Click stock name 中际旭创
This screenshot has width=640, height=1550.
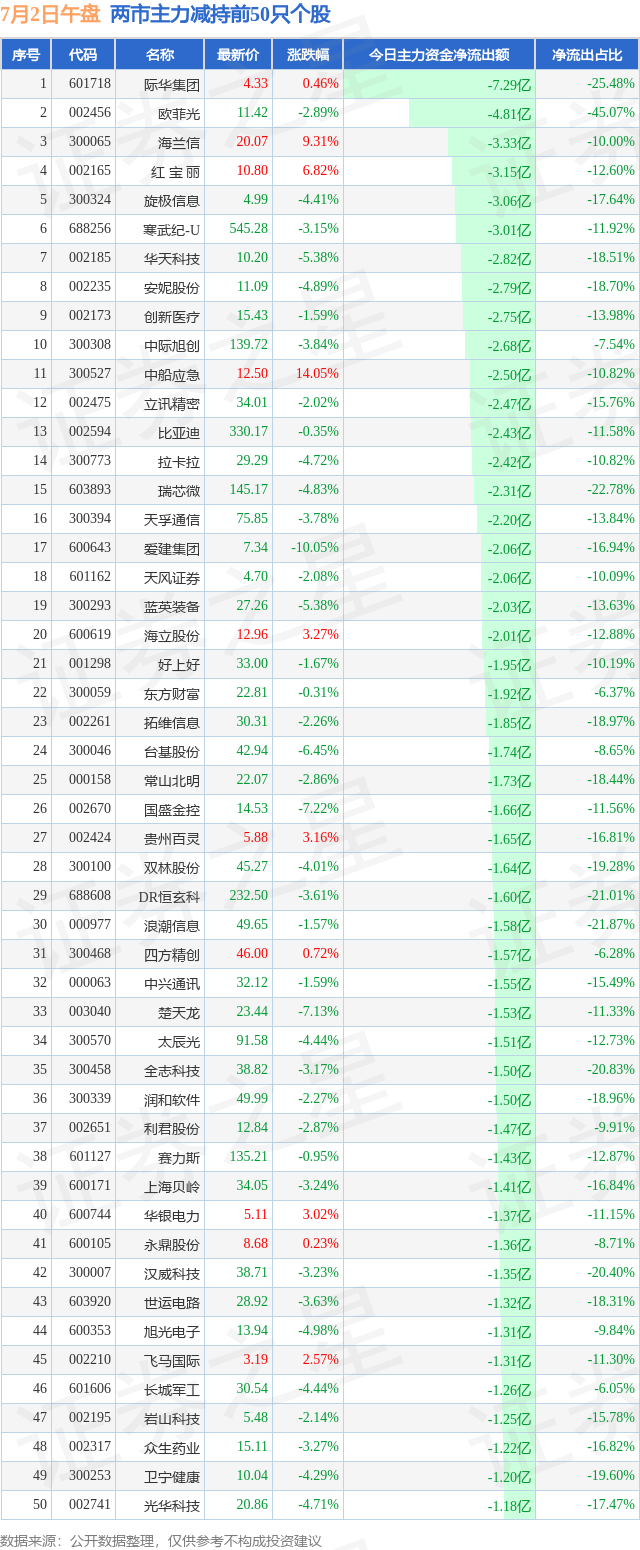[x=172, y=346]
